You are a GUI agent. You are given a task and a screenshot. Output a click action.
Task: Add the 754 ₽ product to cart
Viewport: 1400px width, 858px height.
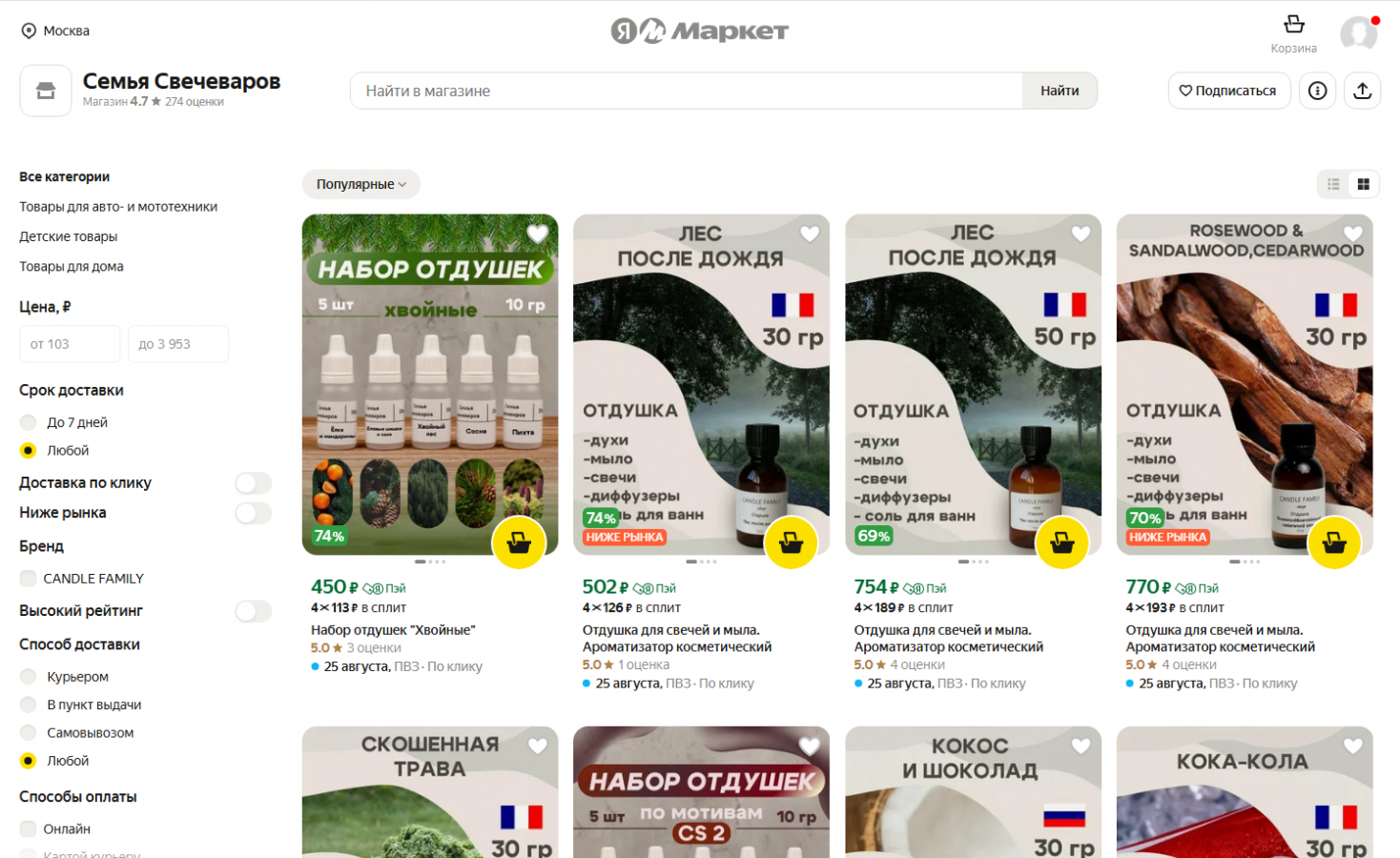pyautogui.click(x=1062, y=542)
